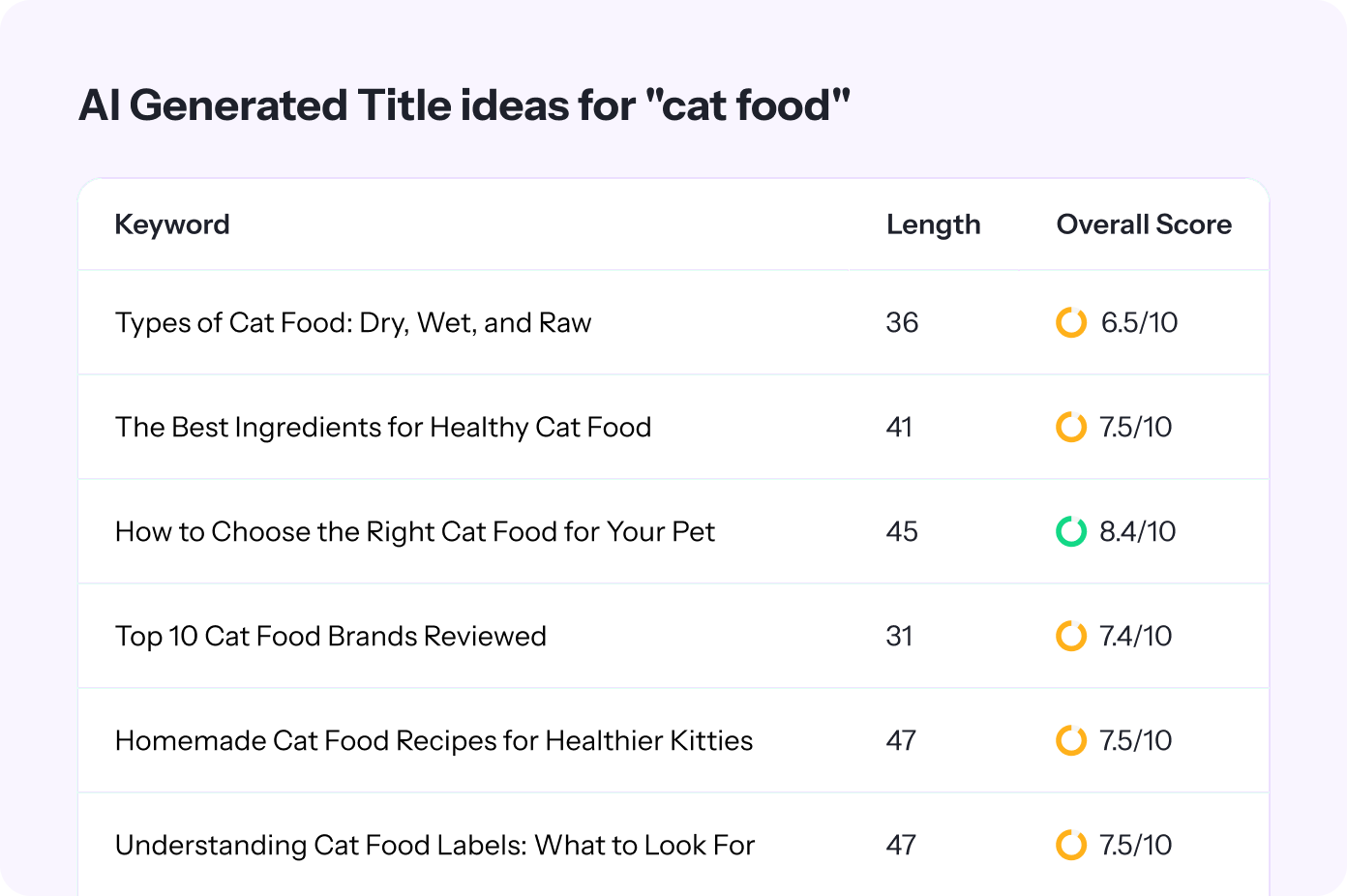Image resolution: width=1347 pixels, height=896 pixels.
Task: Sort by the Overall Score column header
Action: coord(1144,224)
